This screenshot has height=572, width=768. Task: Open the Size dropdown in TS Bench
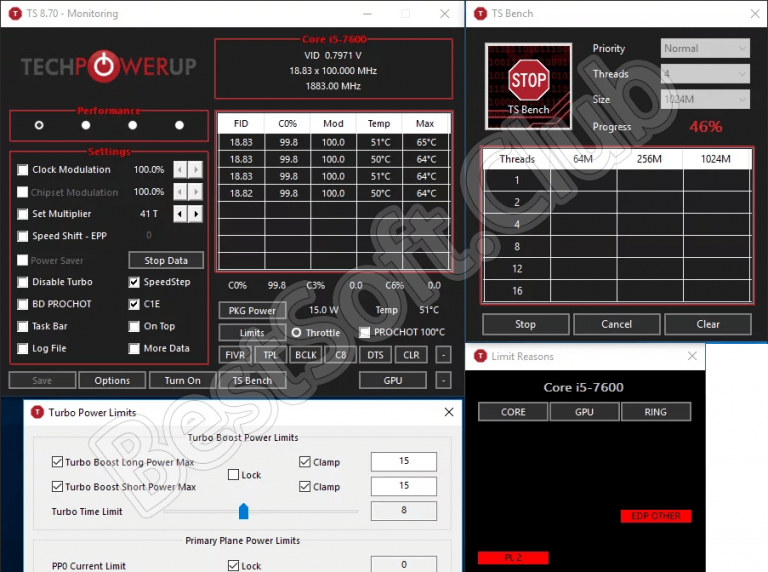pos(705,99)
